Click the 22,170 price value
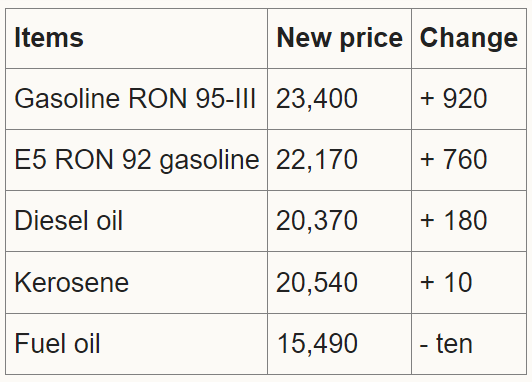 pos(317,160)
